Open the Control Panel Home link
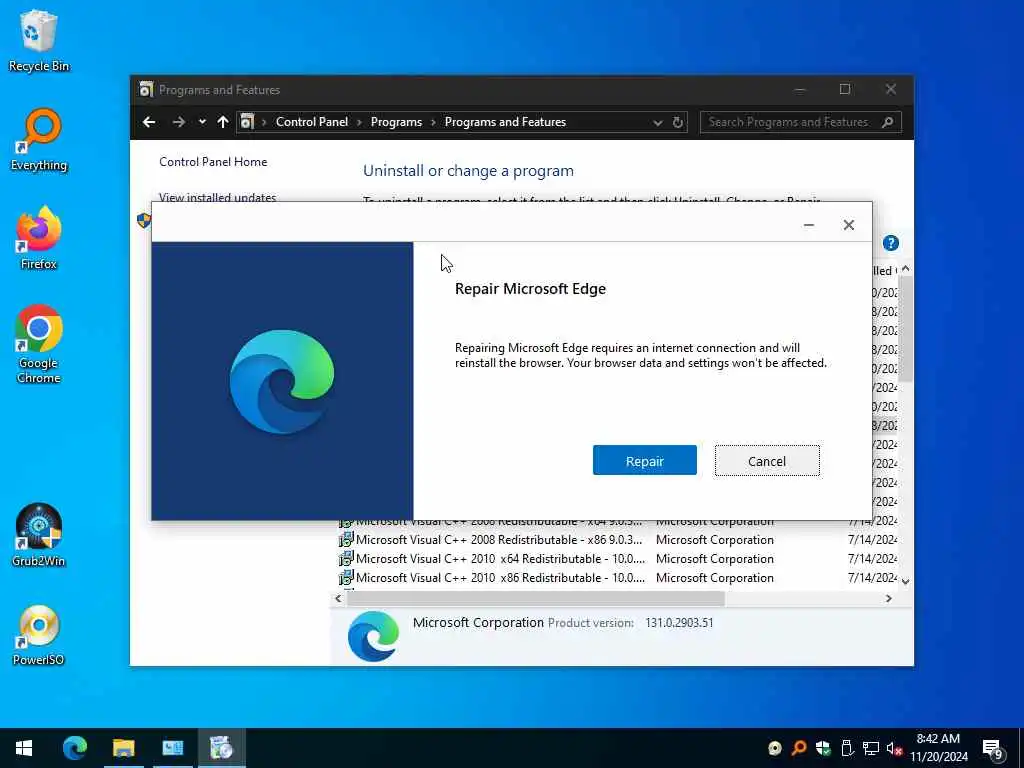Screen dimensions: 1024x768 (213, 161)
